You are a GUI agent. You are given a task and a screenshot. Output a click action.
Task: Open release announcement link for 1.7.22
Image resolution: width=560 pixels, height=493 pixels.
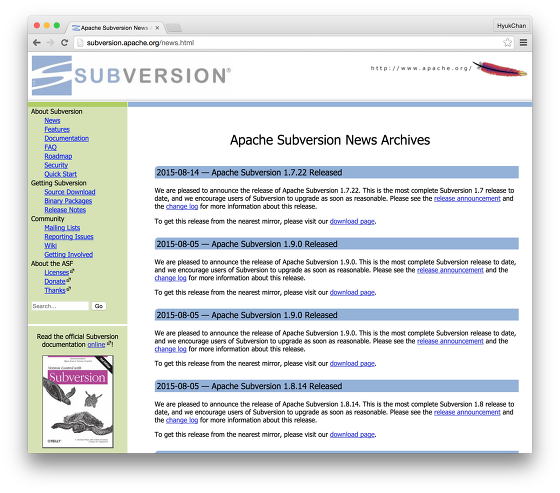(467, 198)
